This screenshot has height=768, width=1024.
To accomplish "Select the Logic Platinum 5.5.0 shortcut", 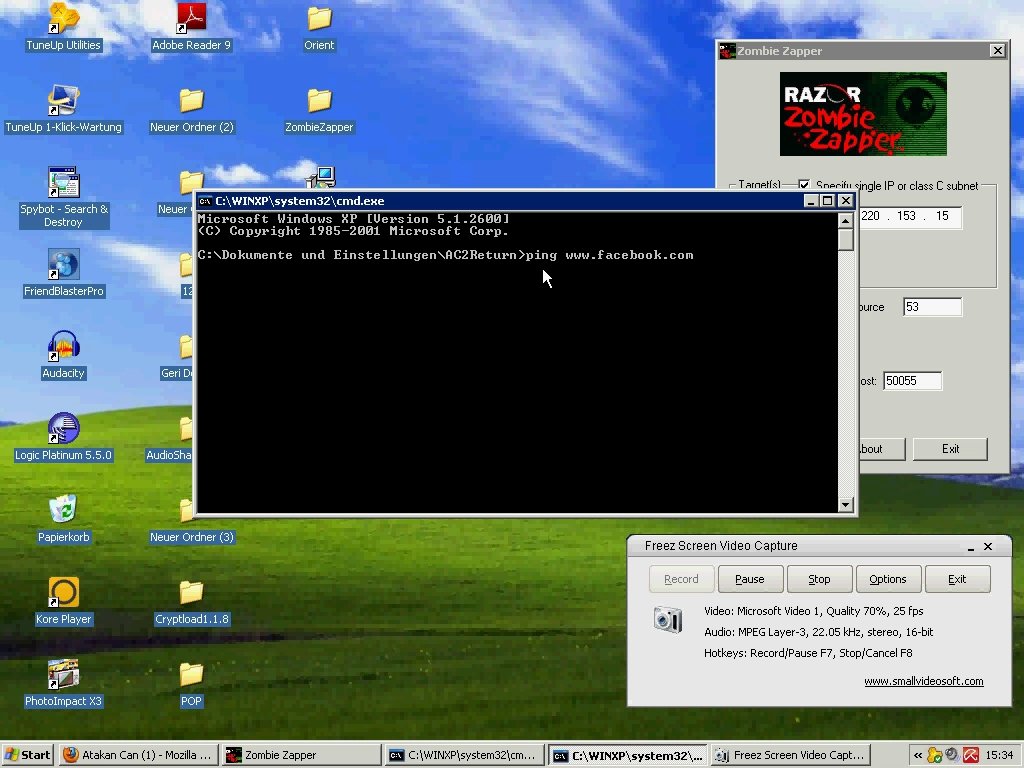I will tap(63, 437).
